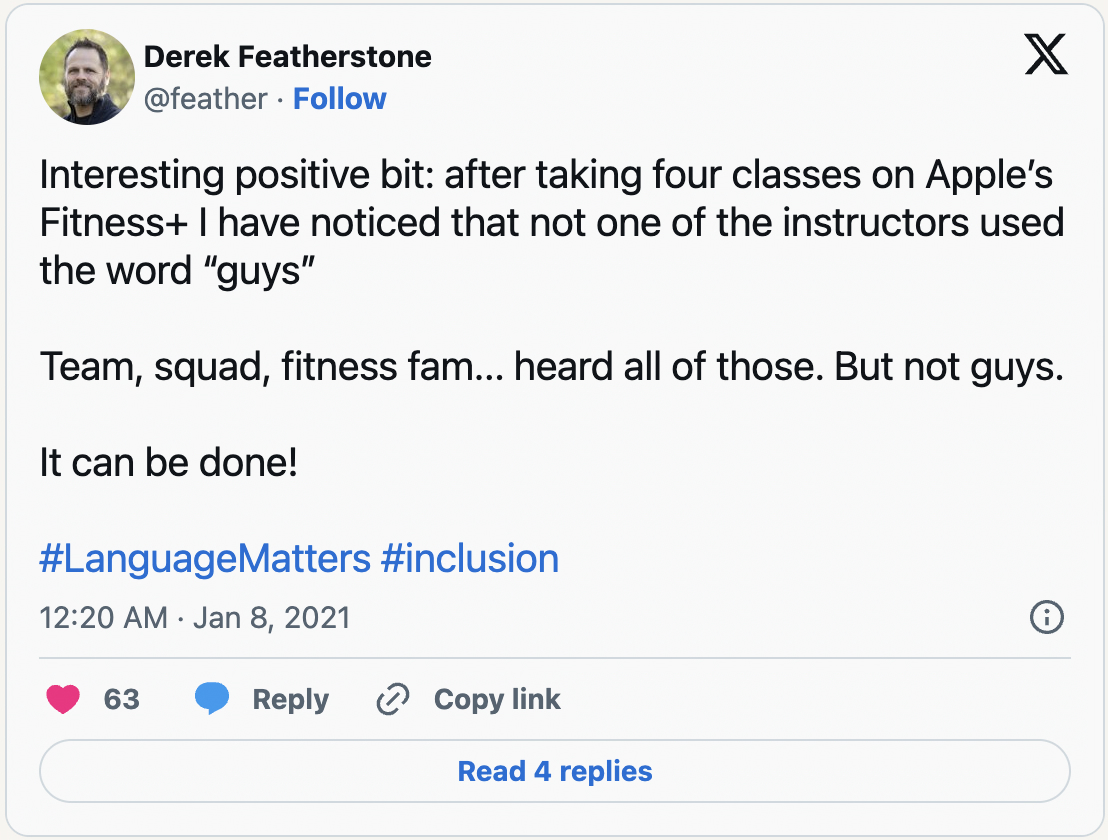
Task: Open Read 4 replies
Action: [554, 771]
